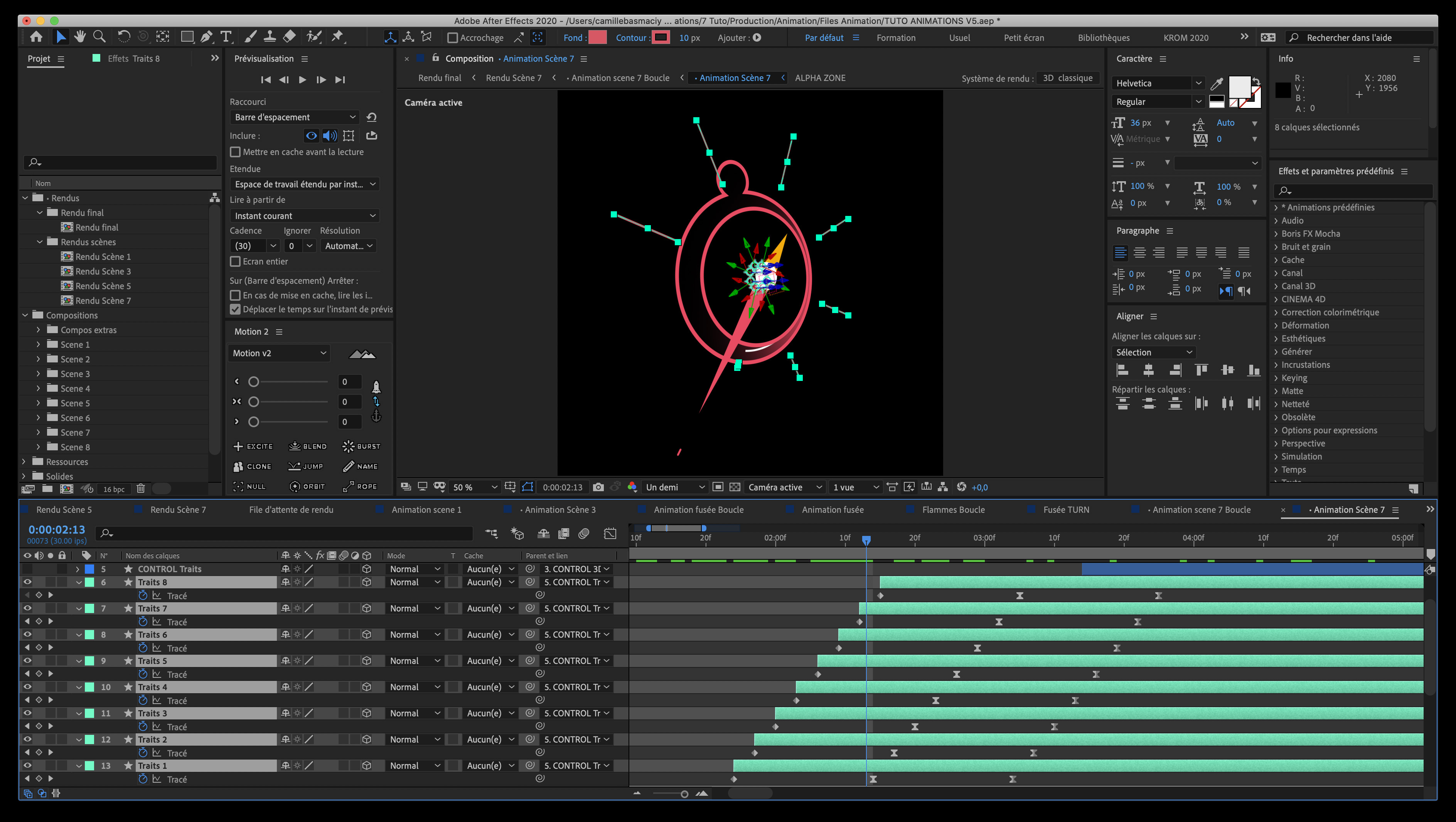Click the timeline current time 0:00:02:13
Image resolution: width=1456 pixels, height=822 pixels.
(57, 530)
